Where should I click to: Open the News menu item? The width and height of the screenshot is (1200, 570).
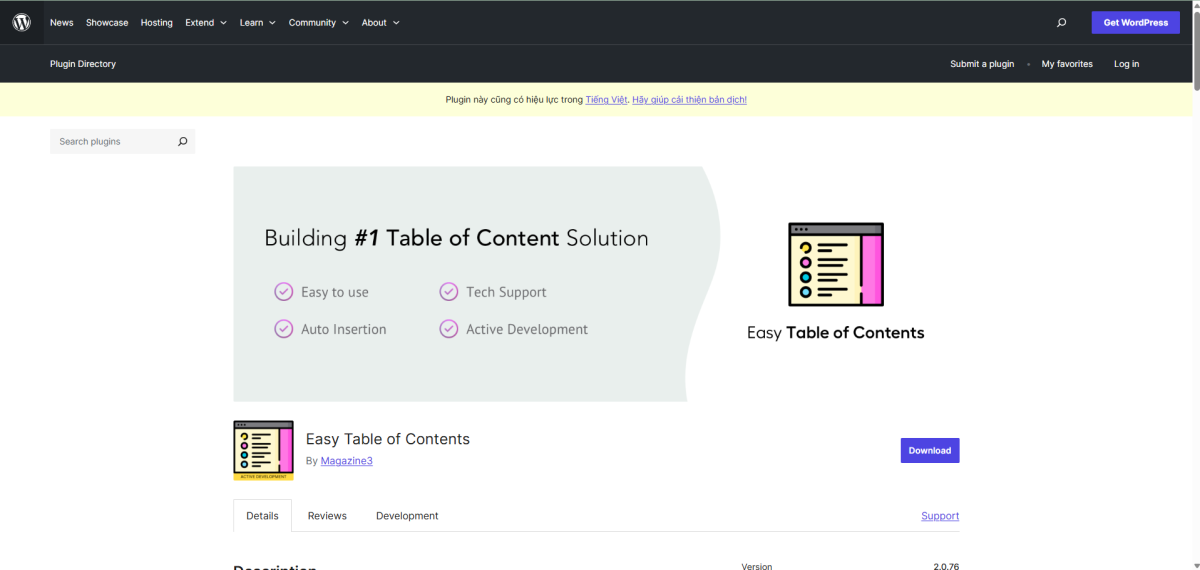(x=62, y=22)
